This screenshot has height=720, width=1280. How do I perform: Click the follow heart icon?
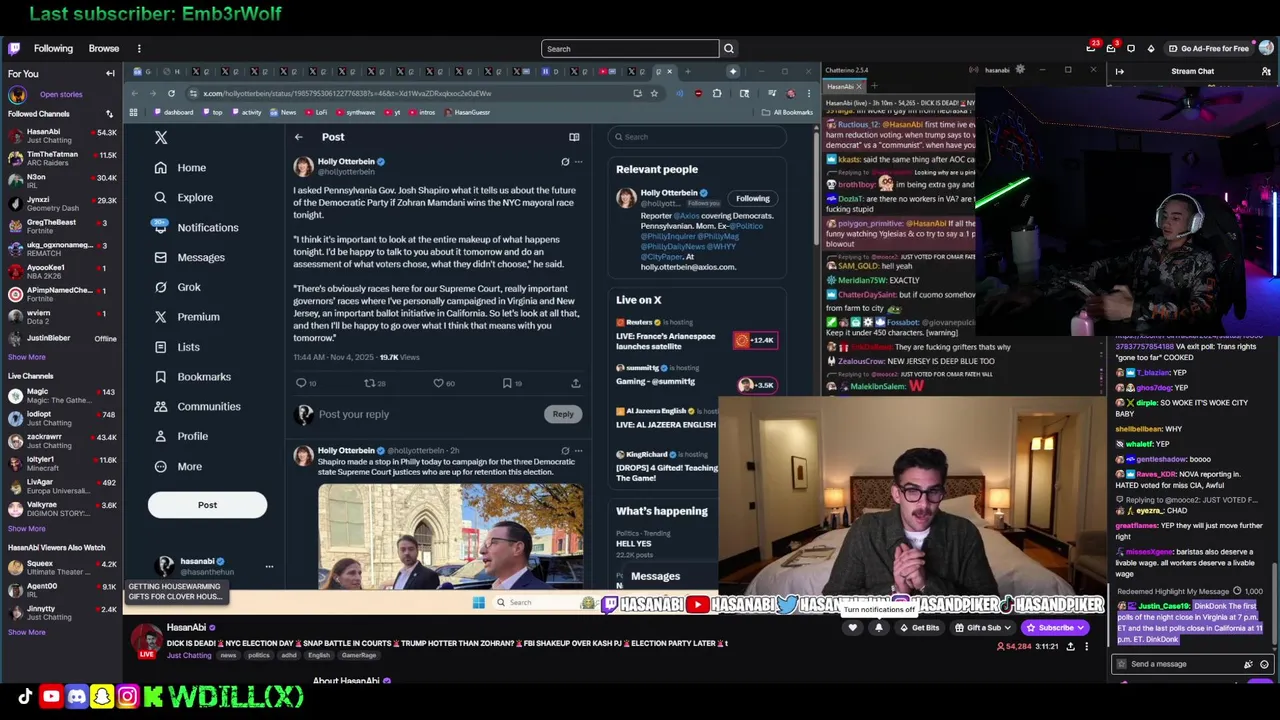click(852, 628)
